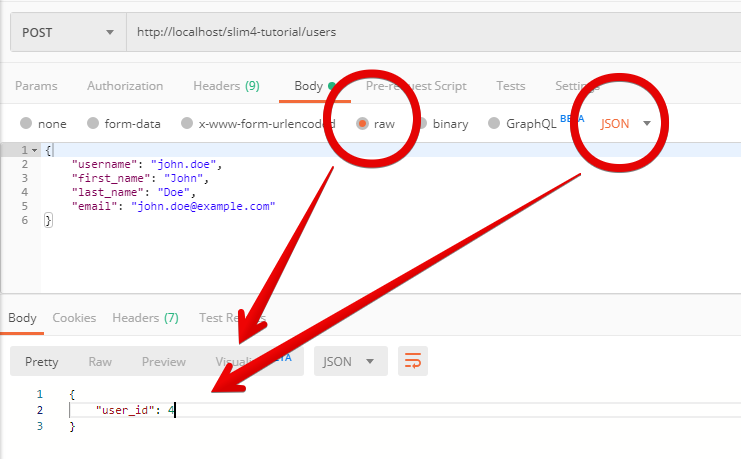Collapse the JSON code fold arrow on line 1
This screenshot has height=459, width=741.
pos(36,150)
